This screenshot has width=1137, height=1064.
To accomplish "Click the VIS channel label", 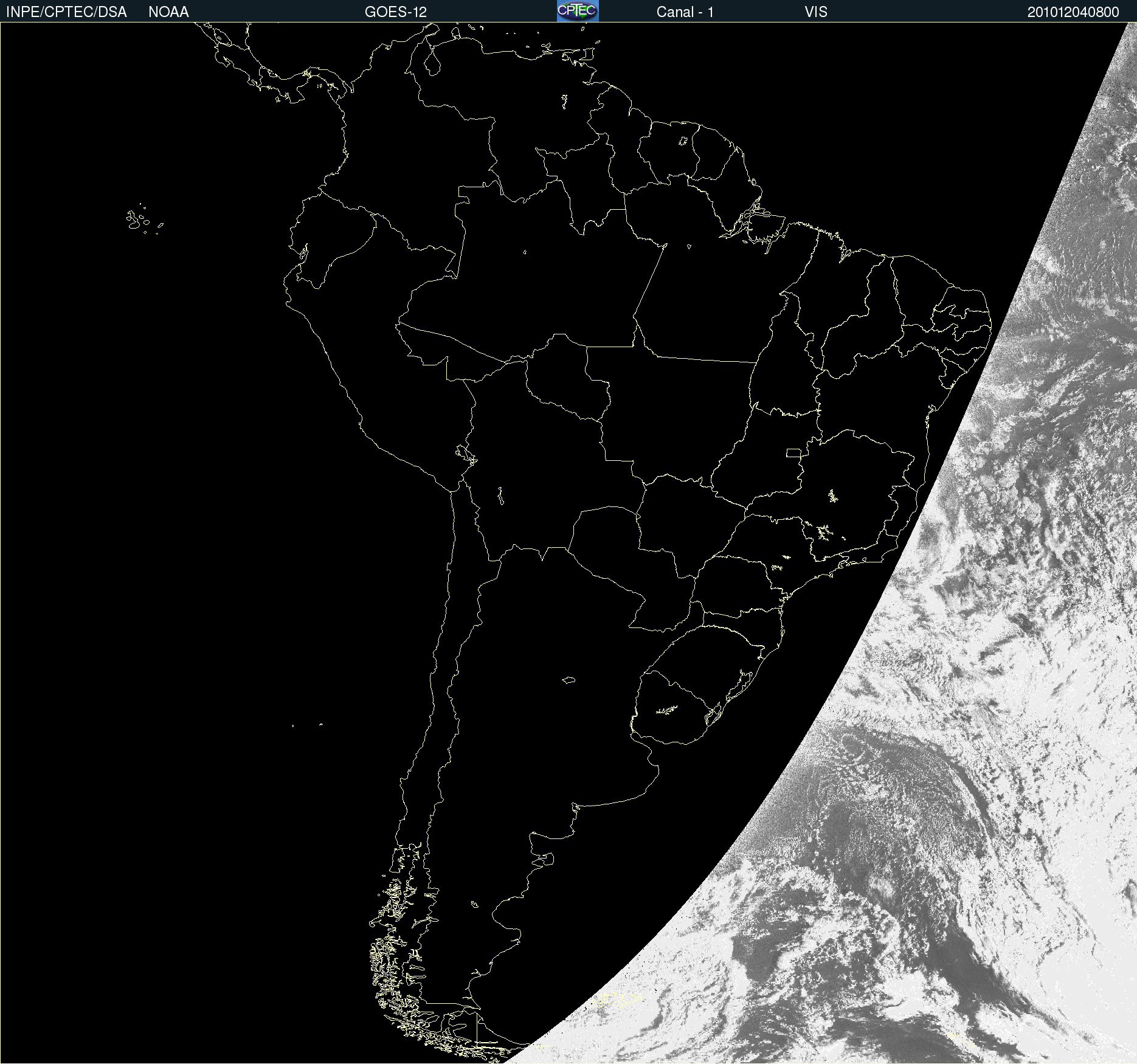I will click(815, 12).
